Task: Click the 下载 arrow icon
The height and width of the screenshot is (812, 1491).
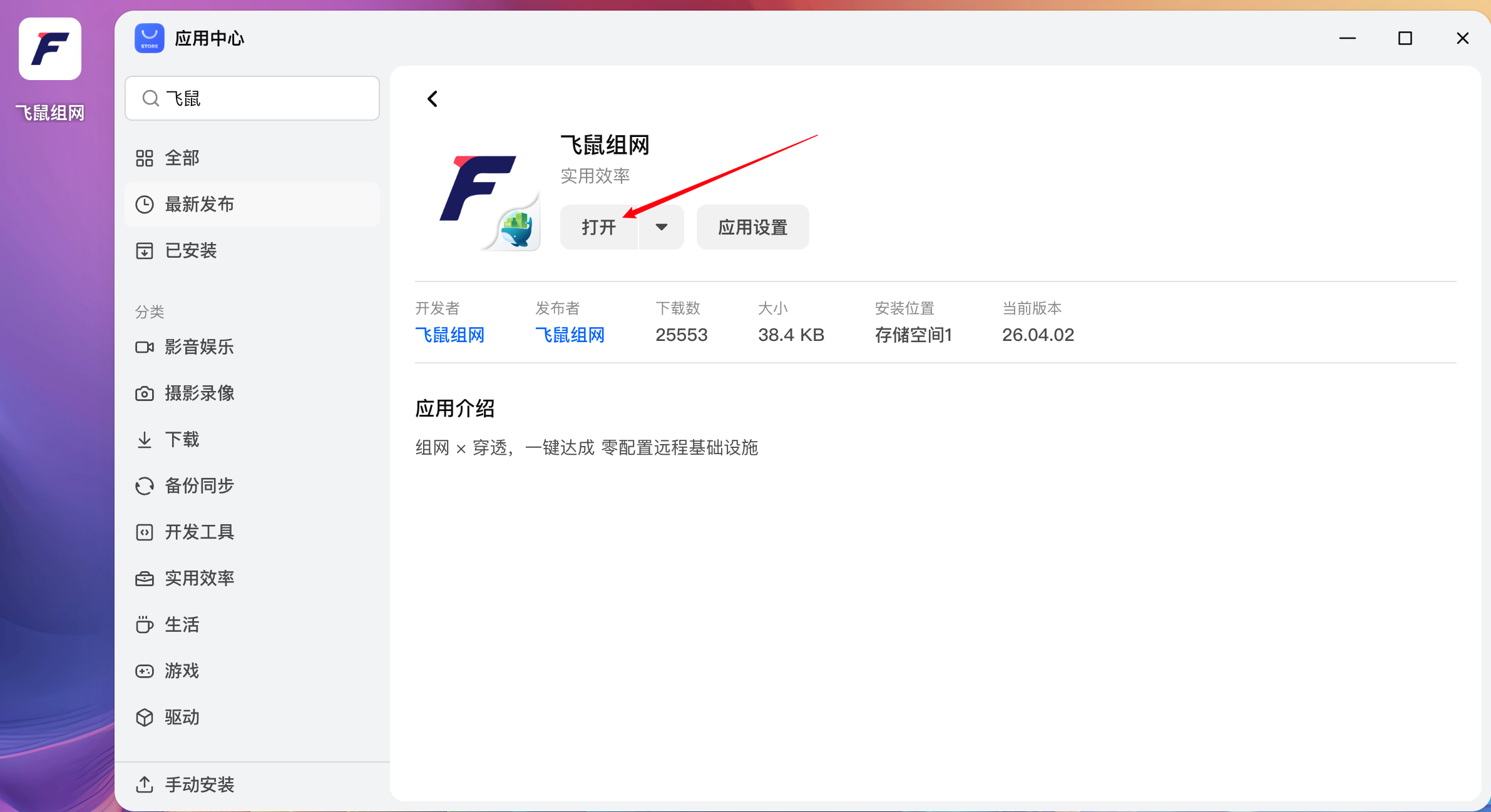Action: pyautogui.click(x=145, y=440)
